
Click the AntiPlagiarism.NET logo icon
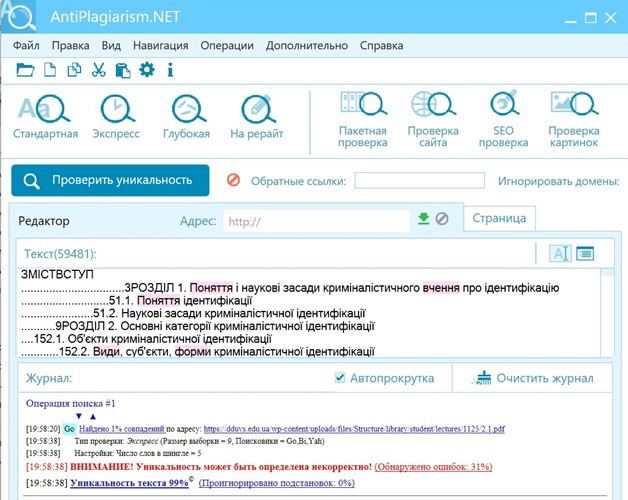(x=19, y=16)
